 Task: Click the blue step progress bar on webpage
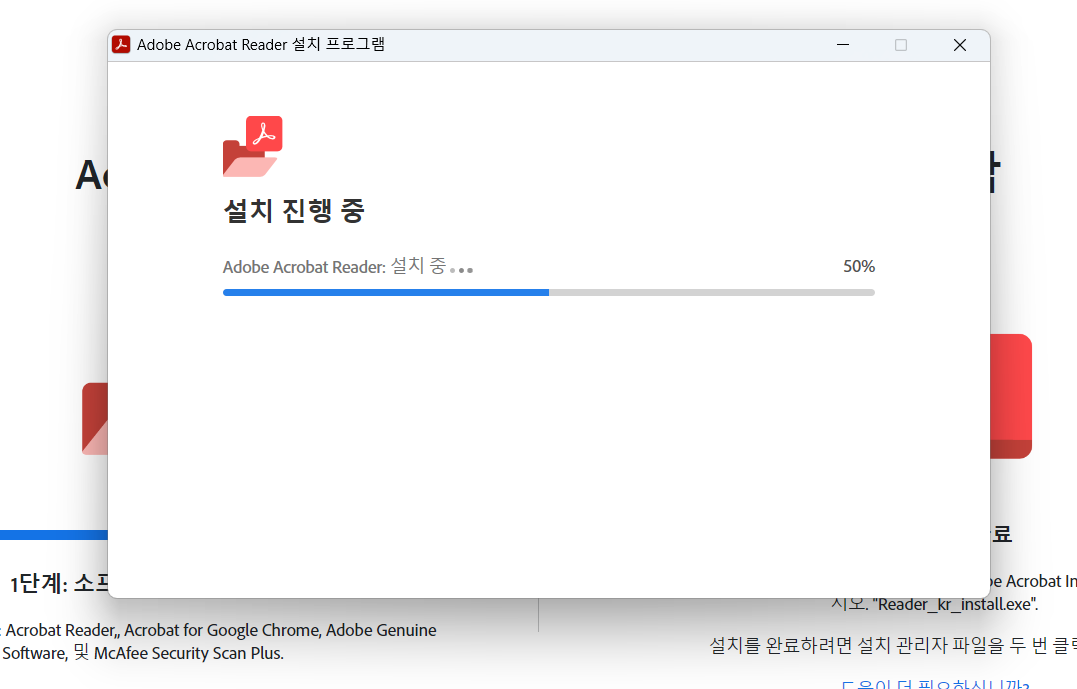pyautogui.click(x=54, y=535)
